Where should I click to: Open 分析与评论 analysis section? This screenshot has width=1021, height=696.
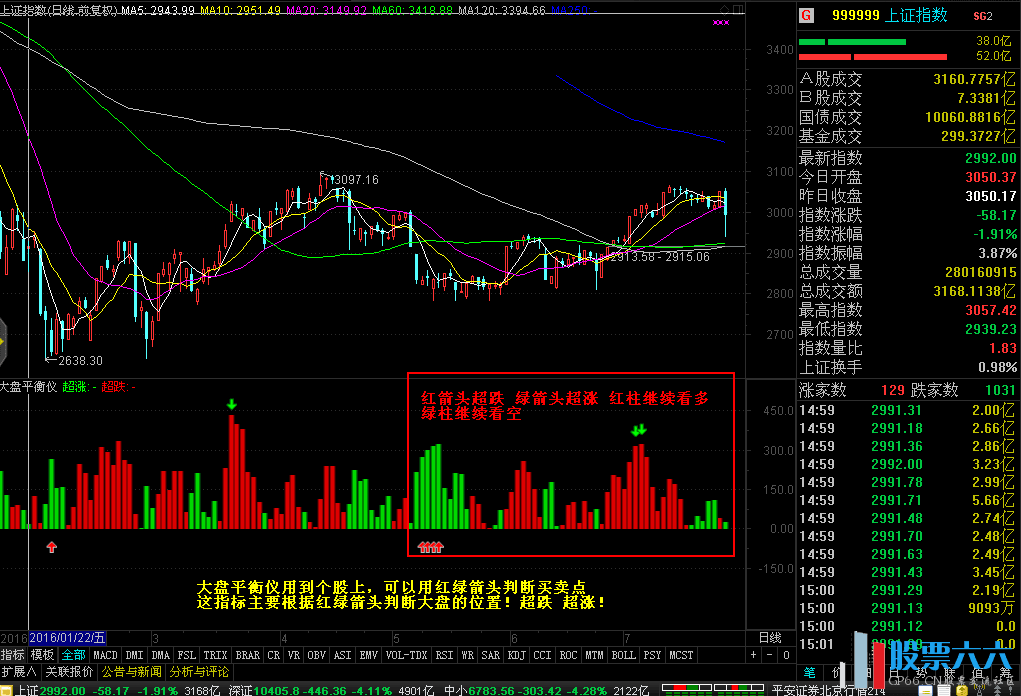point(200,672)
